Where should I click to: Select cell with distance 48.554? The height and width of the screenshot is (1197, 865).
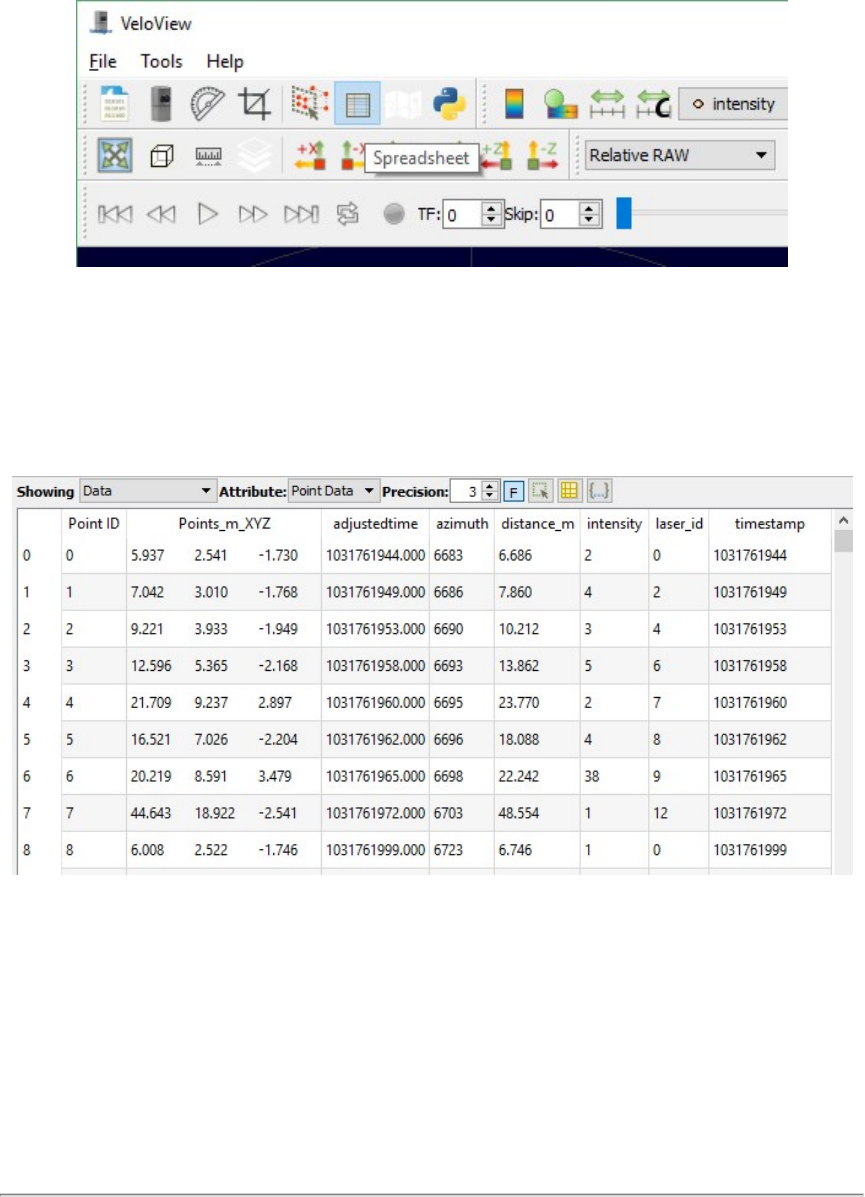[x=537, y=813]
